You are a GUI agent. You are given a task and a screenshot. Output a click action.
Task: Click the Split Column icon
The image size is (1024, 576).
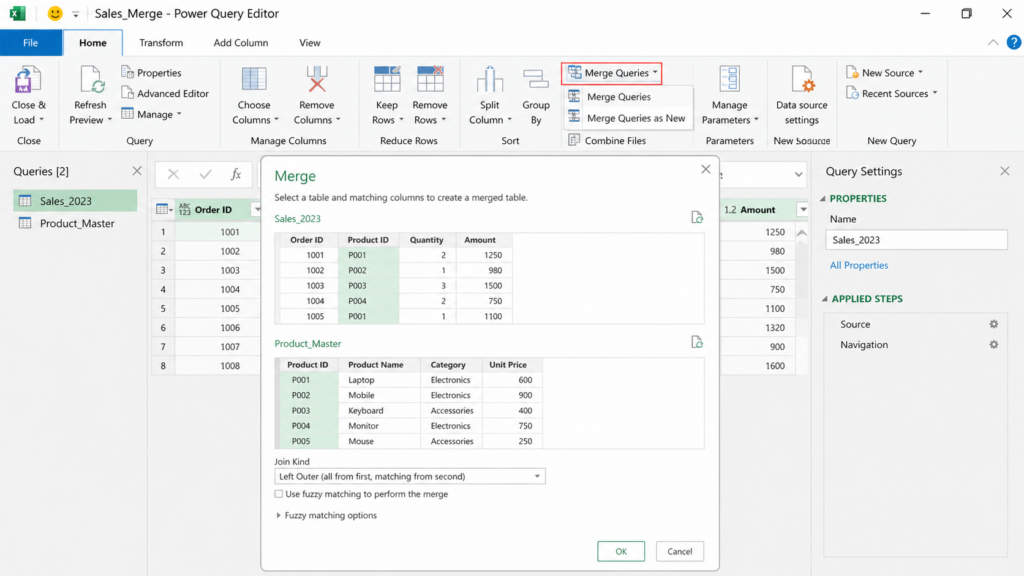point(489,80)
